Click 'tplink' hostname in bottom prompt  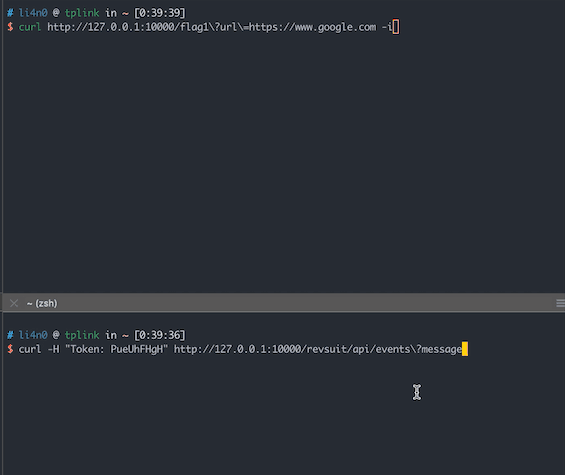tap(82, 335)
